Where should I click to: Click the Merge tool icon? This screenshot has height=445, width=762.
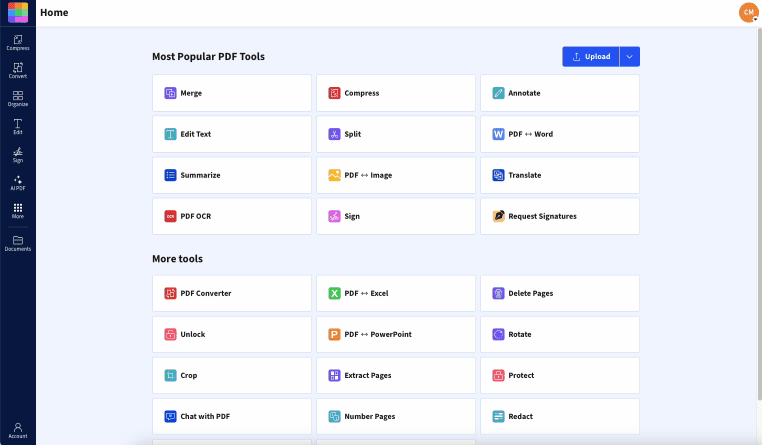pos(170,93)
